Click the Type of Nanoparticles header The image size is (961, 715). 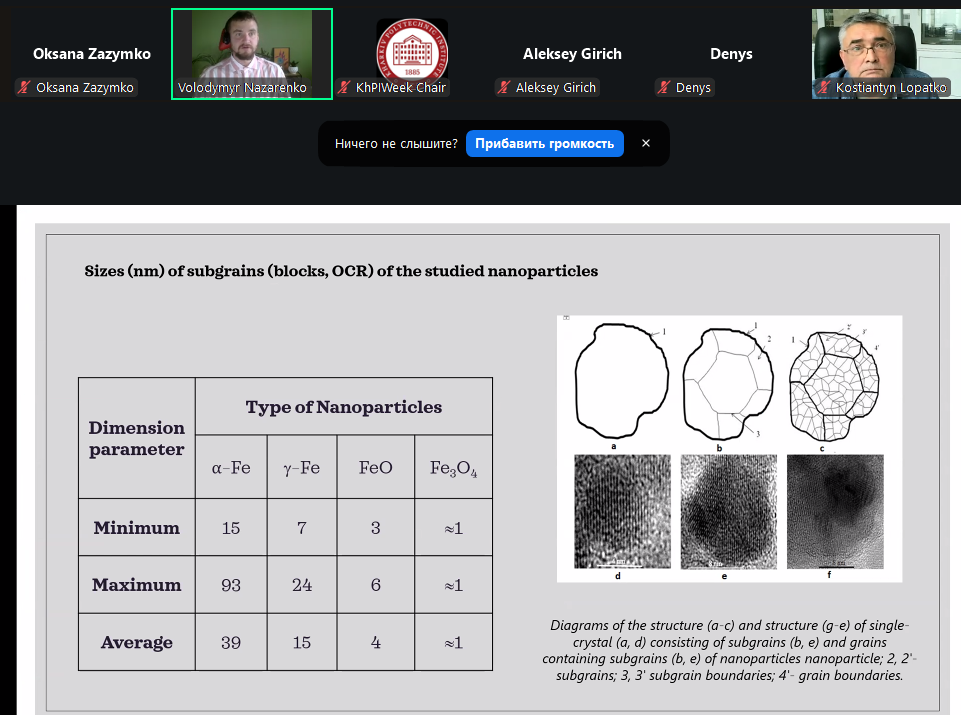tap(344, 407)
